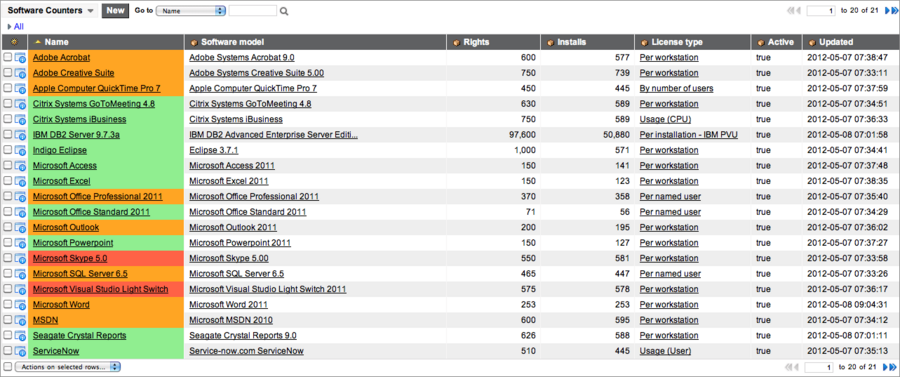
Task: Open the Go to field dropdown
Action: tap(191, 11)
